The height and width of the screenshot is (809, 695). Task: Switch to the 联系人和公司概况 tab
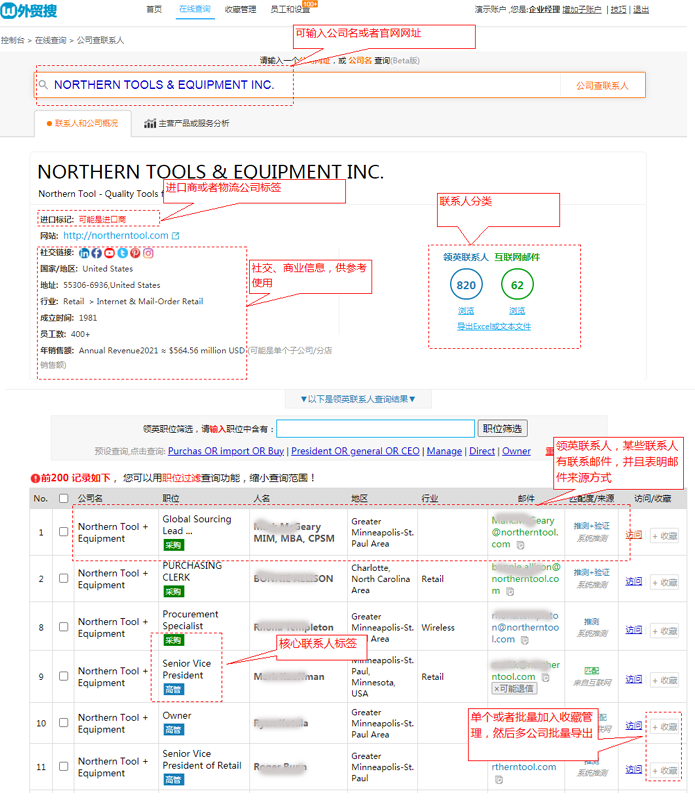point(83,123)
